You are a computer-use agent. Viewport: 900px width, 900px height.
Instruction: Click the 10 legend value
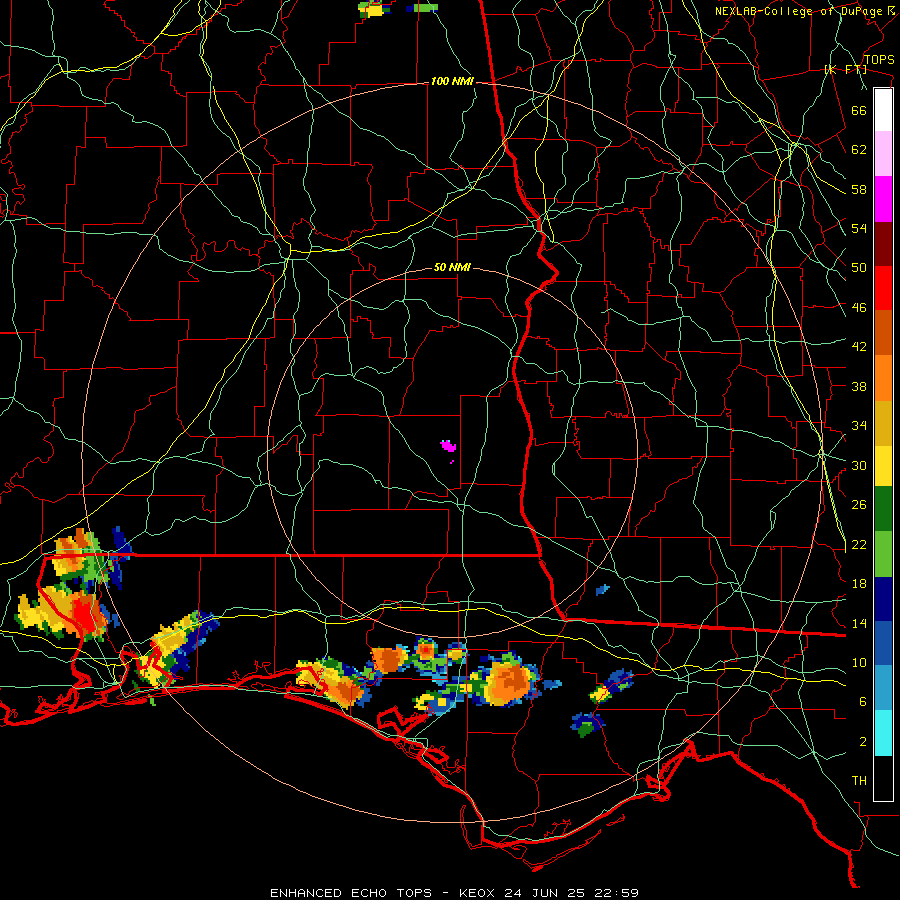[x=859, y=662]
